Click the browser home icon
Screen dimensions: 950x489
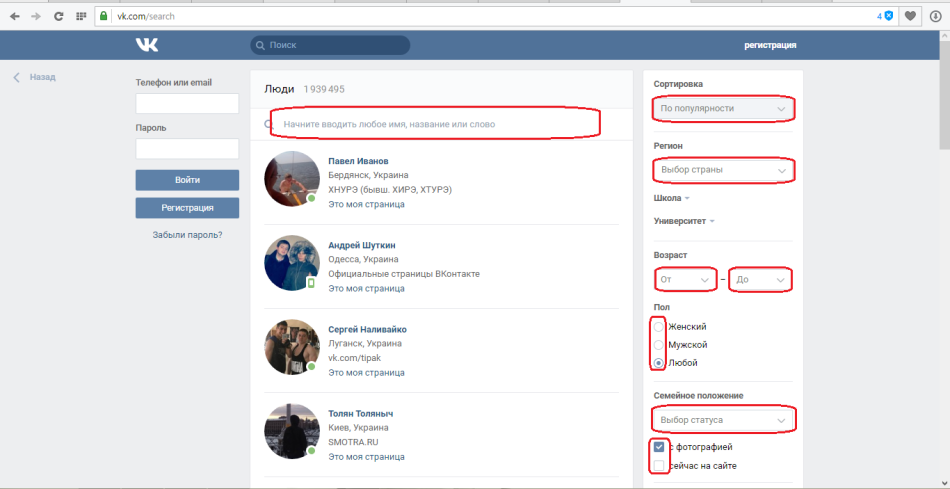pos(80,16)
